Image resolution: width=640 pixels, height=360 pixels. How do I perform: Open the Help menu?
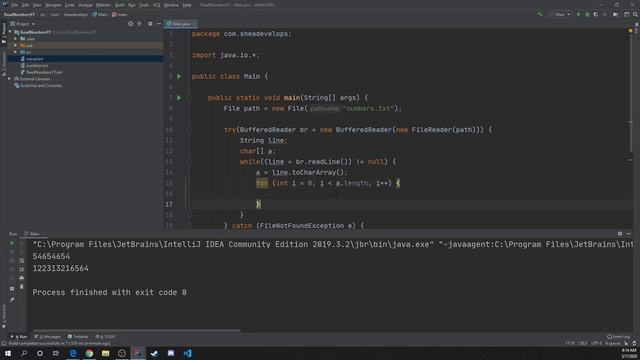coord(187,5)
